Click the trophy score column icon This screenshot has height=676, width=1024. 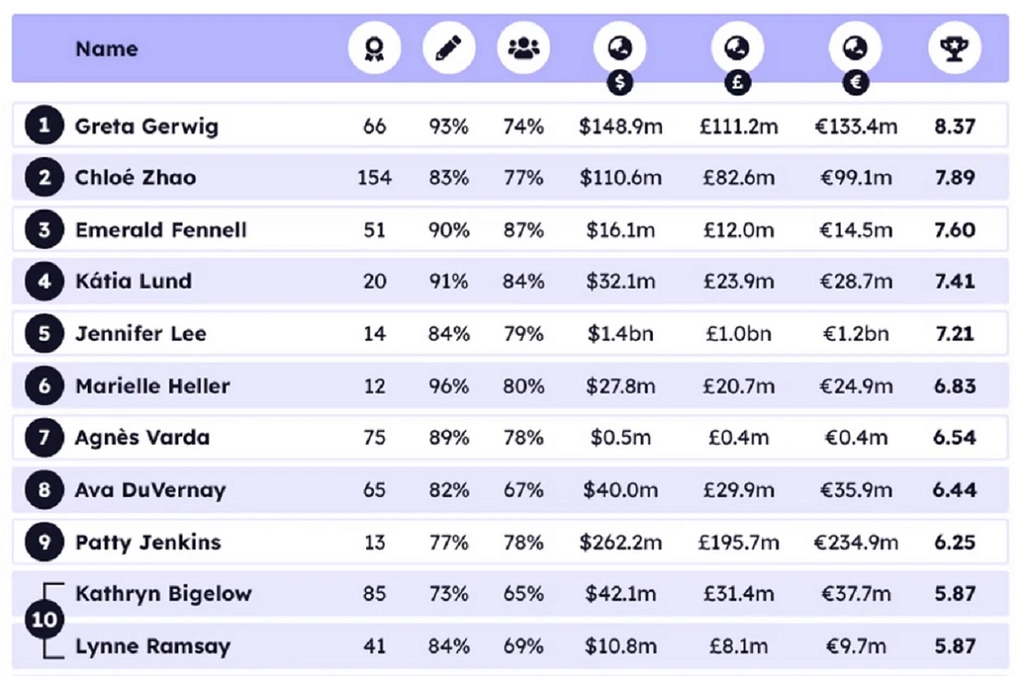coord(954,48)
